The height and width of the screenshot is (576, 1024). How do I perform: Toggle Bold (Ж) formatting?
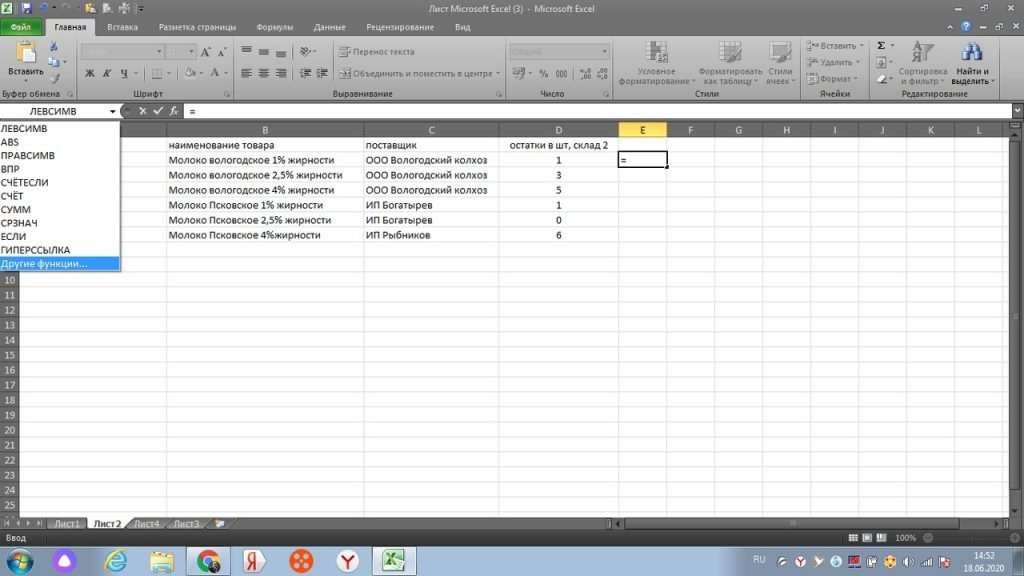(x=89, y=74)
